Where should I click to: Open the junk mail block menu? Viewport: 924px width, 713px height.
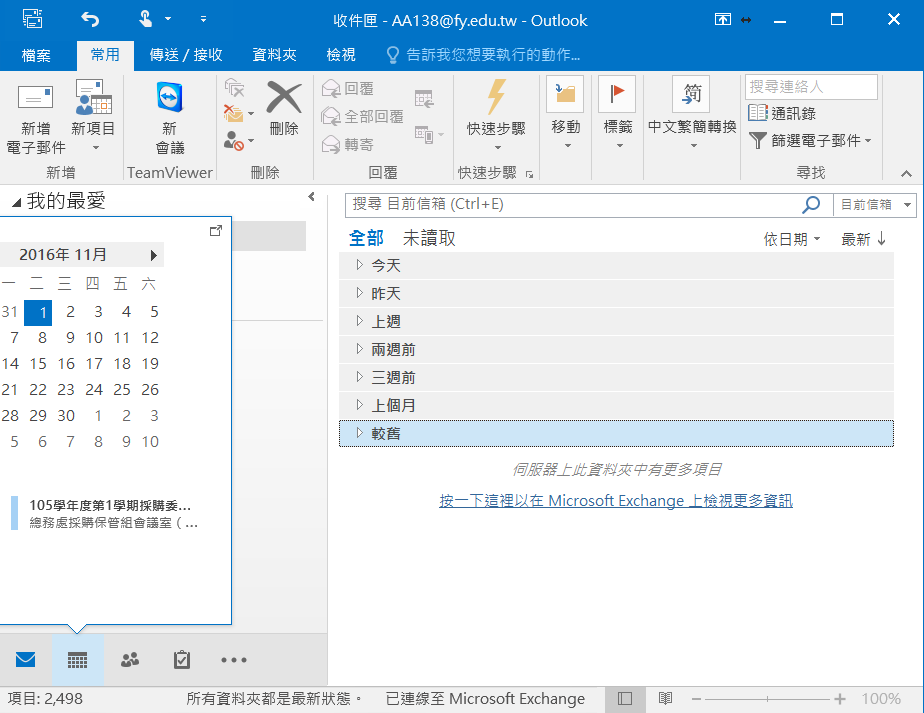pos(239,141)
